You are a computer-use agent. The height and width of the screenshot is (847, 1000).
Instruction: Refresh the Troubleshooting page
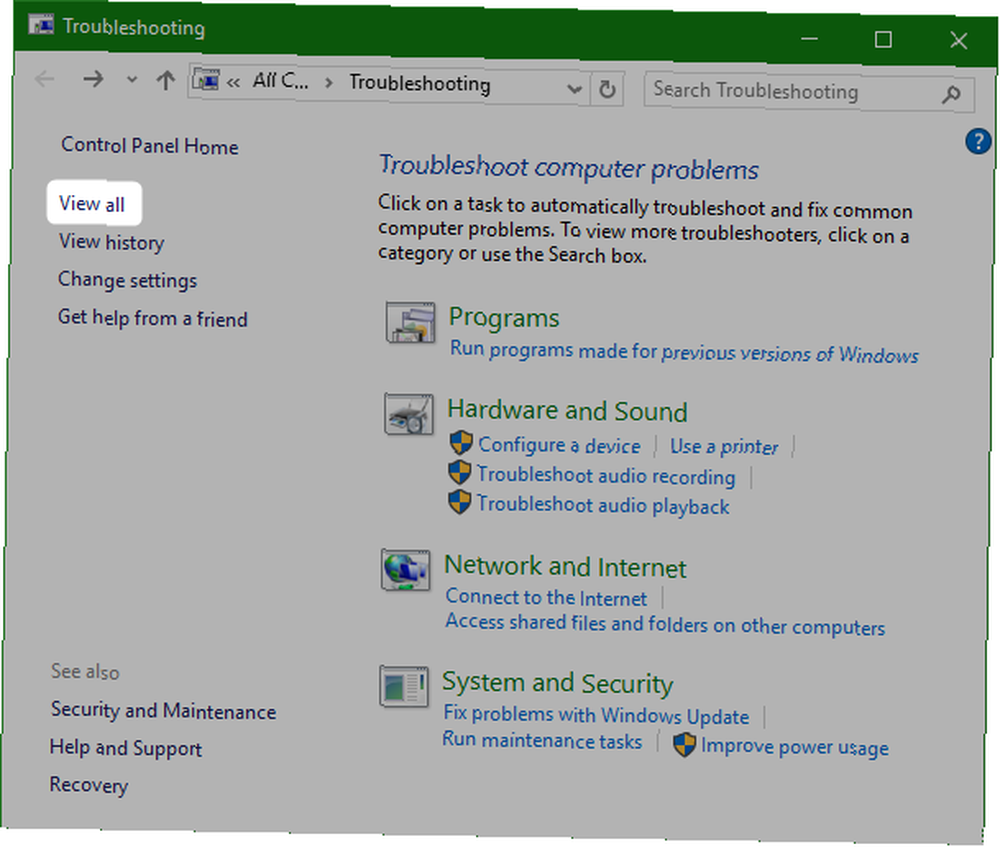[607, 89]
